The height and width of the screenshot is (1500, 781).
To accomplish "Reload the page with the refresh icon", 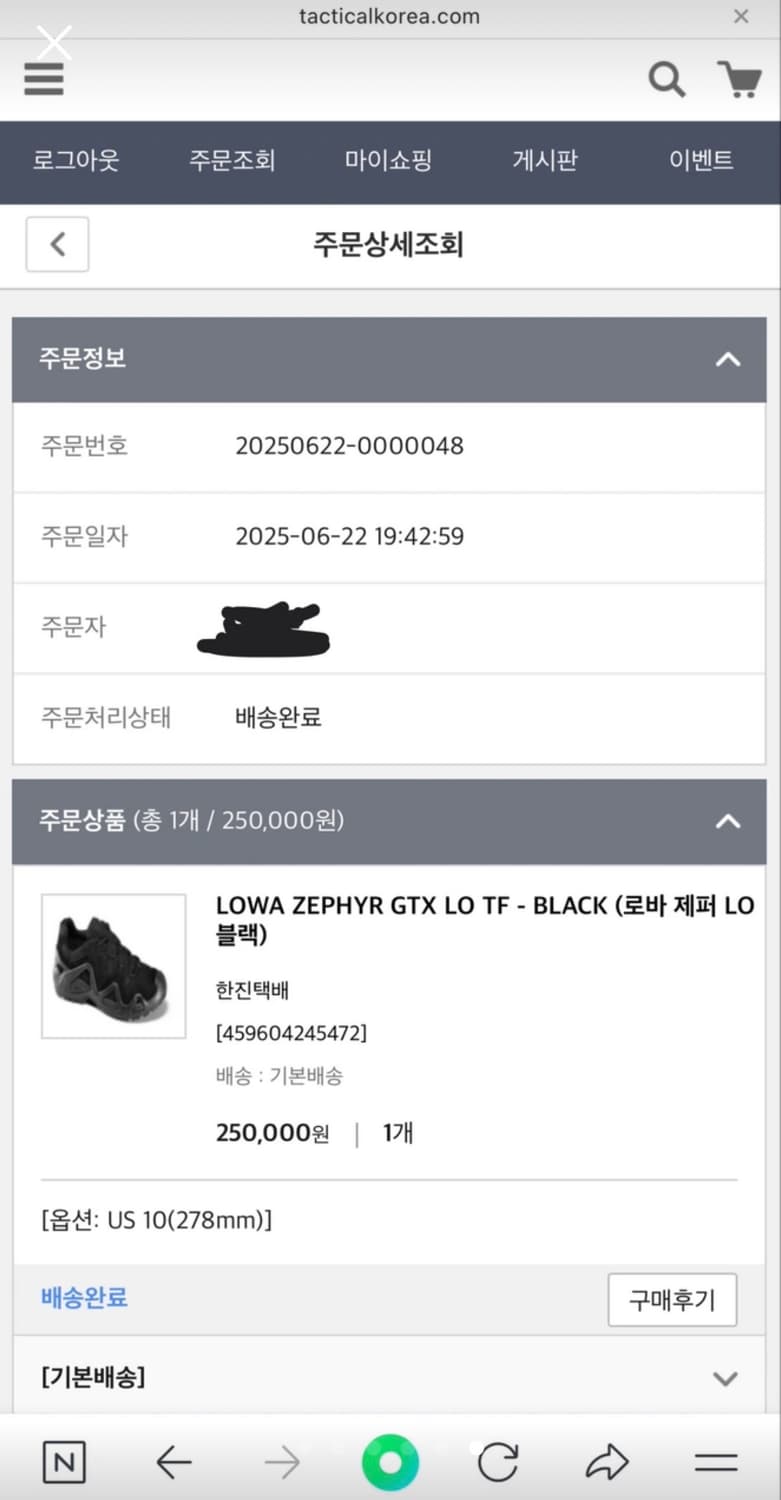I will pos(497,1462).
